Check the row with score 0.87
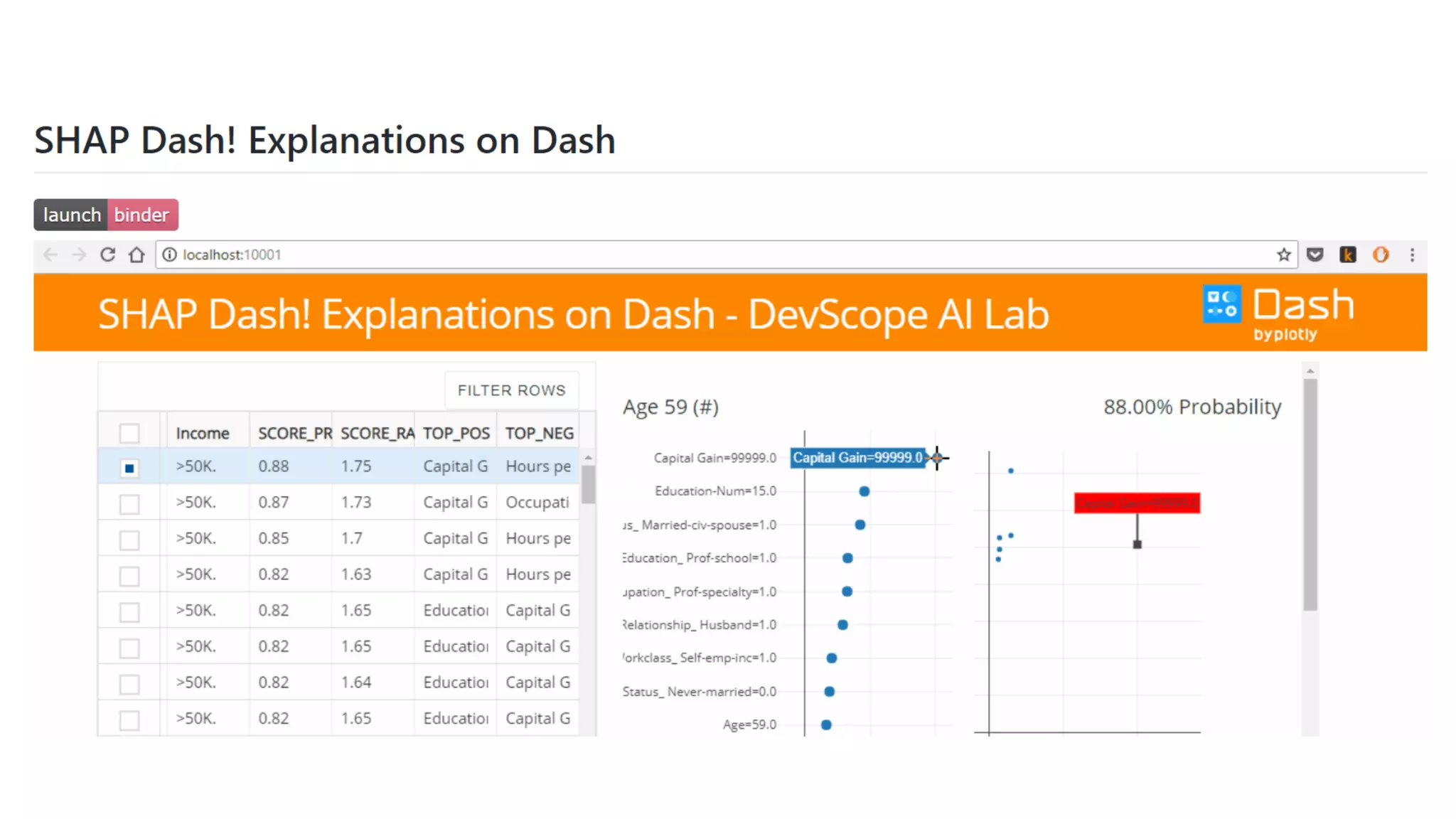This screenshot has width=1456, height=819. [129, 504]
